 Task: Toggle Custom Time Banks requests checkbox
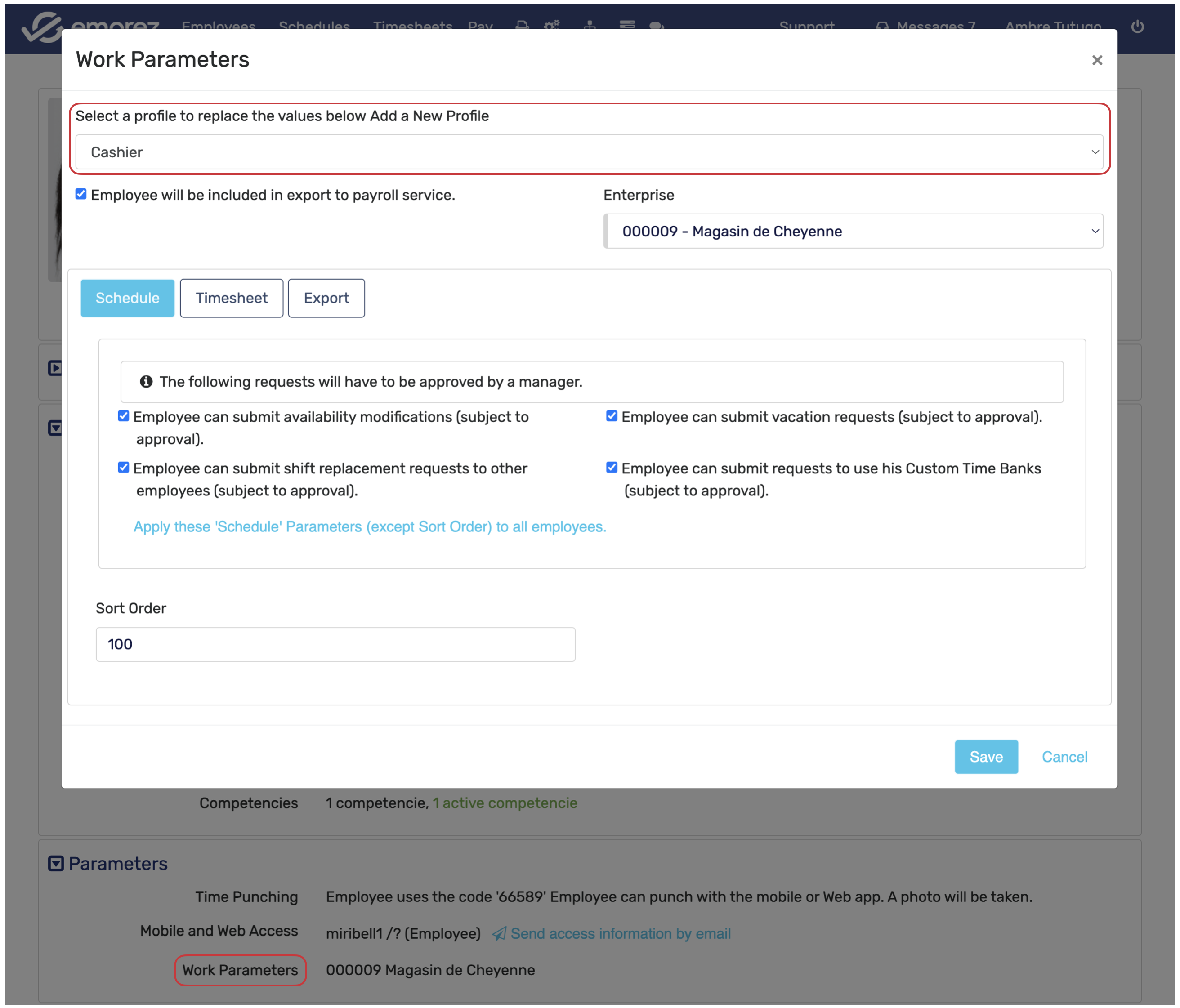click(x=612, y=468)
